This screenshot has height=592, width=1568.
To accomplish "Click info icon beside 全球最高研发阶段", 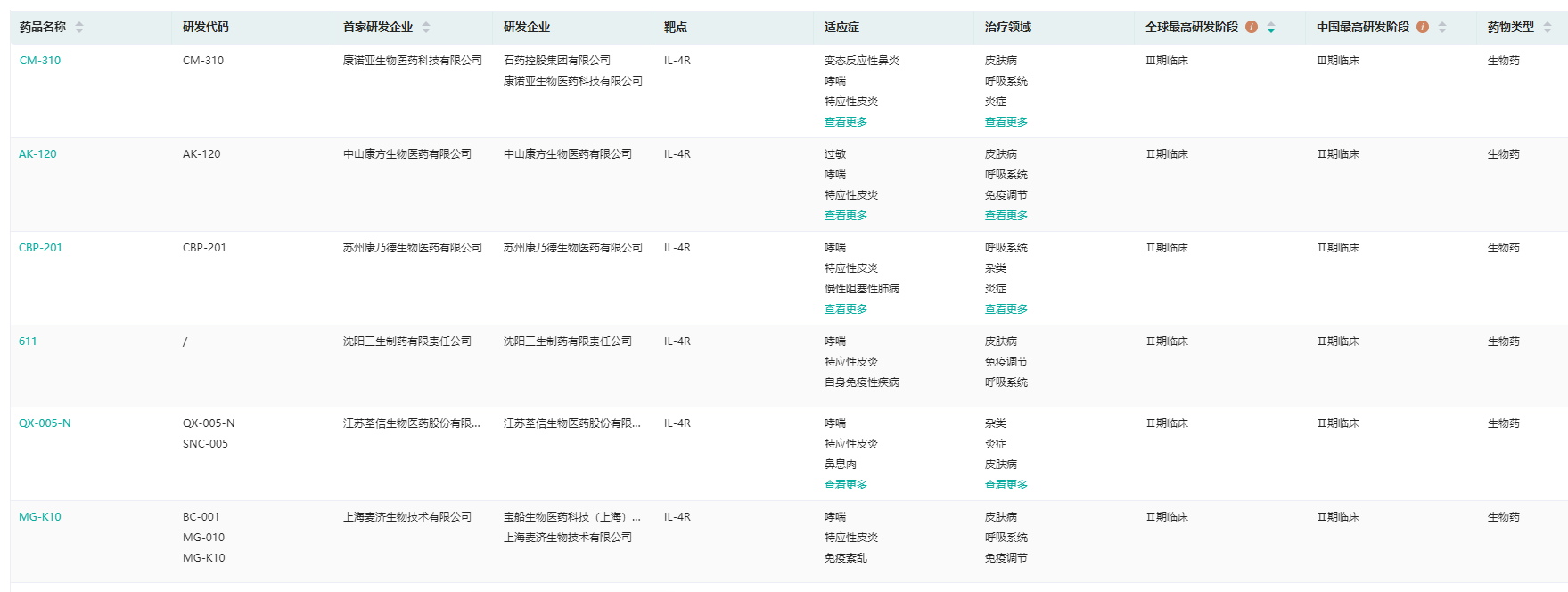I will point(1252,27).
